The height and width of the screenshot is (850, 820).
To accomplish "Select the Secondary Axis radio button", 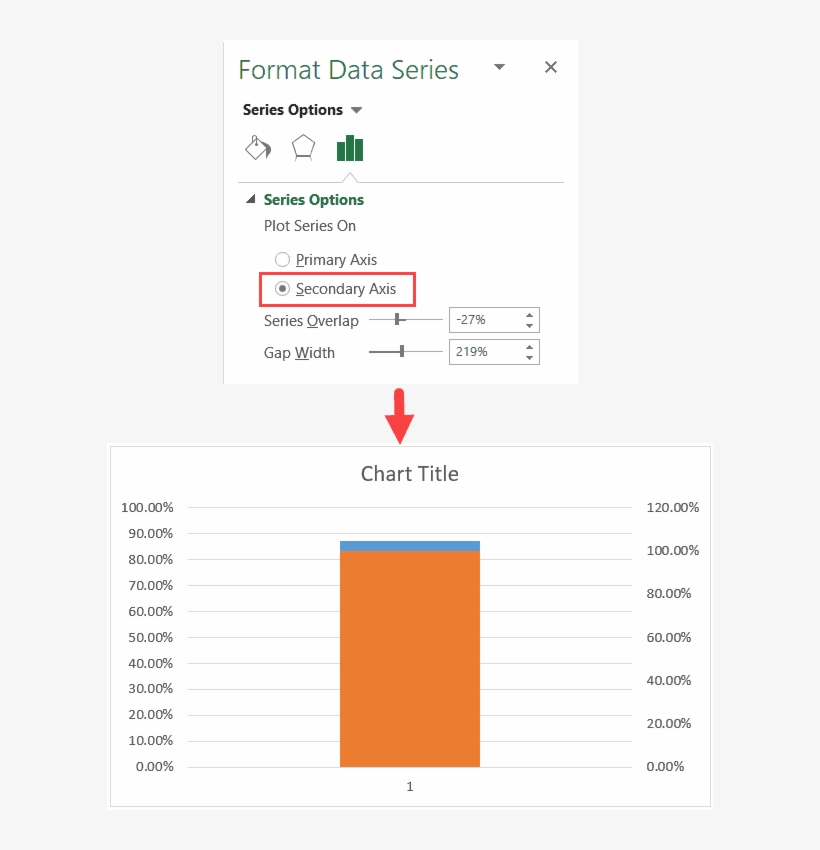I will tap(282, 289).
